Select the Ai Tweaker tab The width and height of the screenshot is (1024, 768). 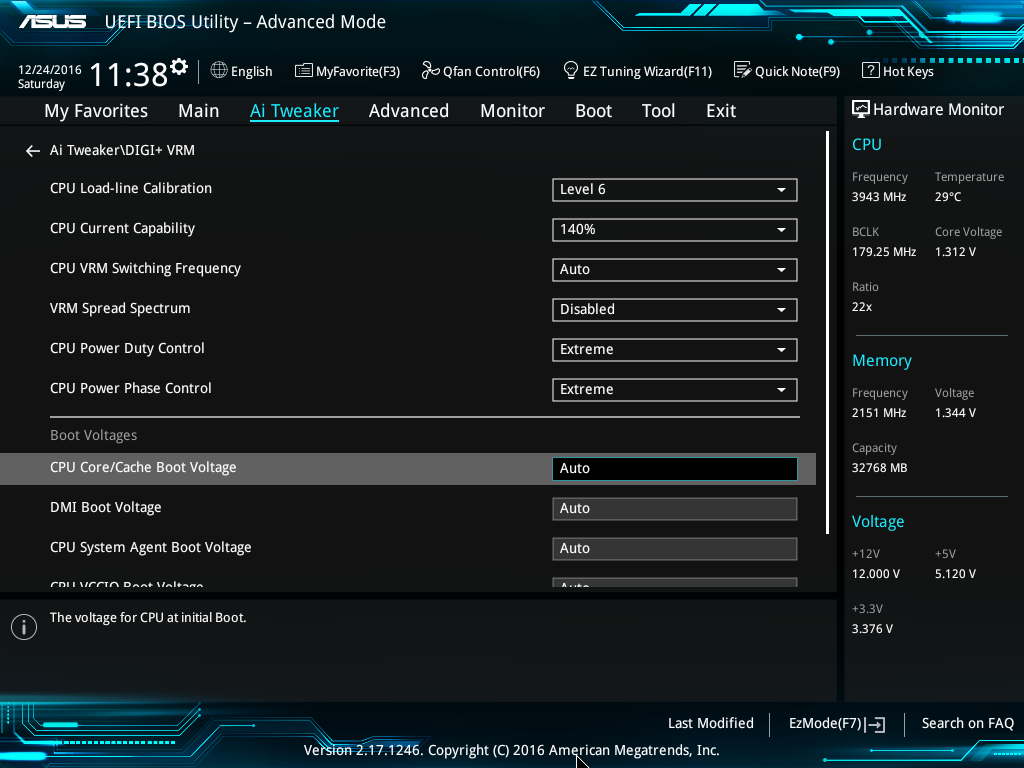pos(294,111)
